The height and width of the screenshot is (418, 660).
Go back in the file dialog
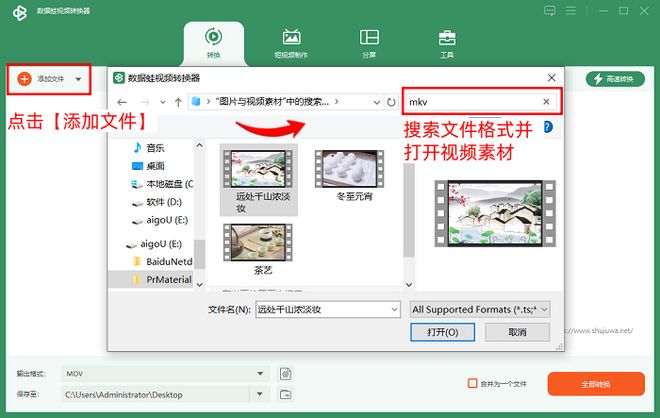point(122,102)
